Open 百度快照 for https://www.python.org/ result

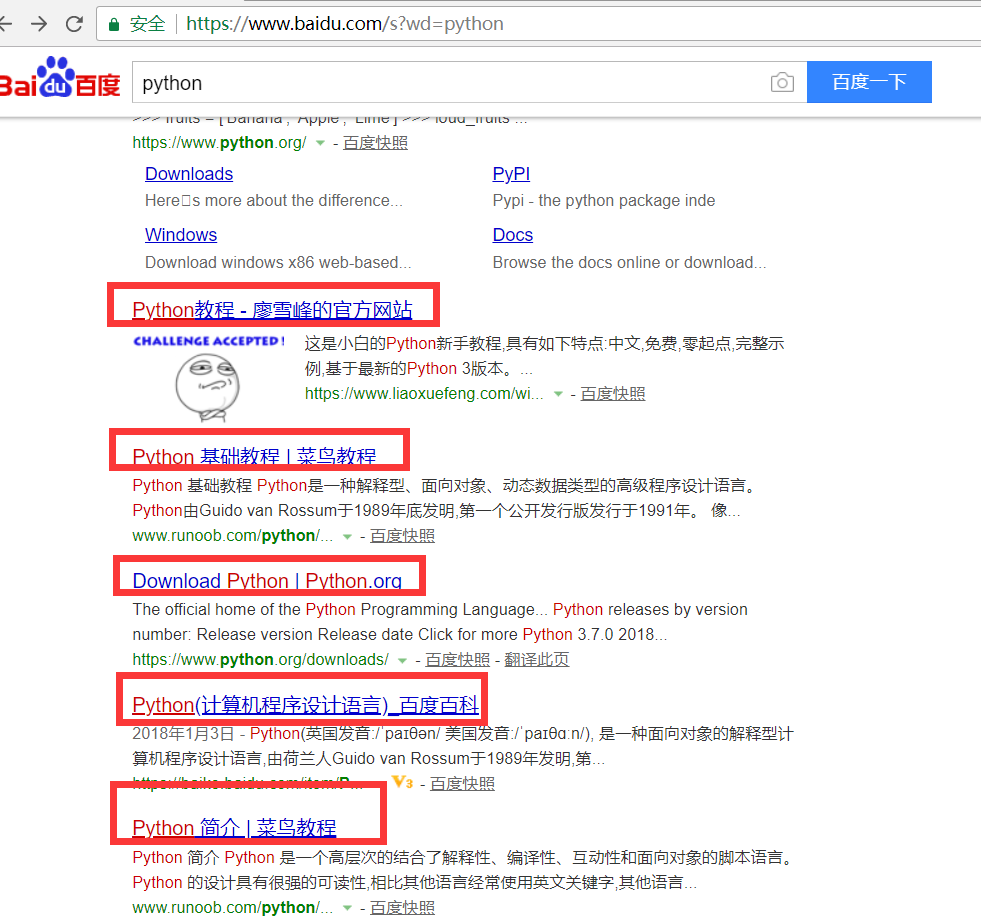tap(375, 143)
